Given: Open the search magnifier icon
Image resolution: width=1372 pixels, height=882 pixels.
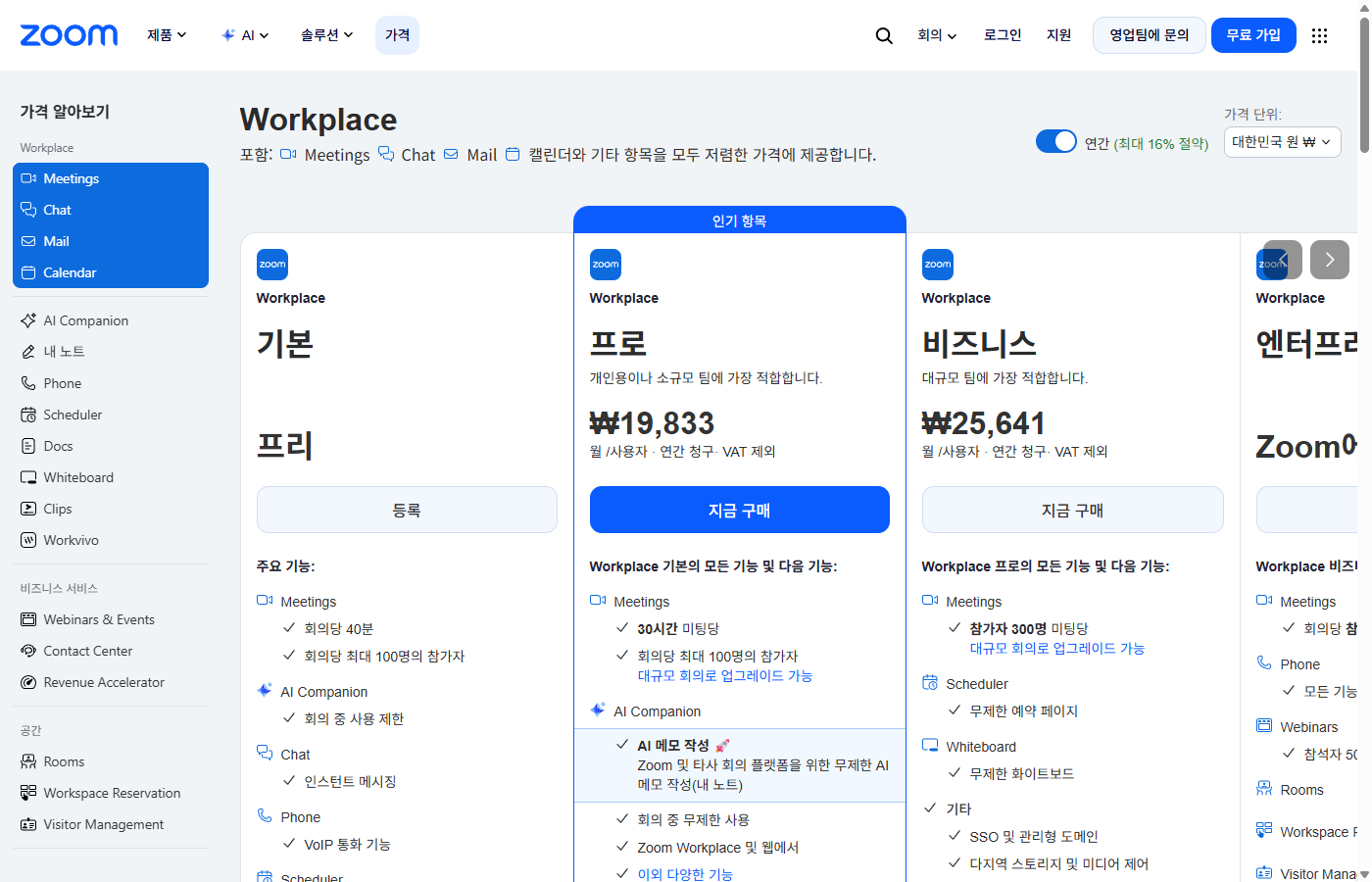Looking at the screenshot, I should pyautogui.click(x=884, y=35).
